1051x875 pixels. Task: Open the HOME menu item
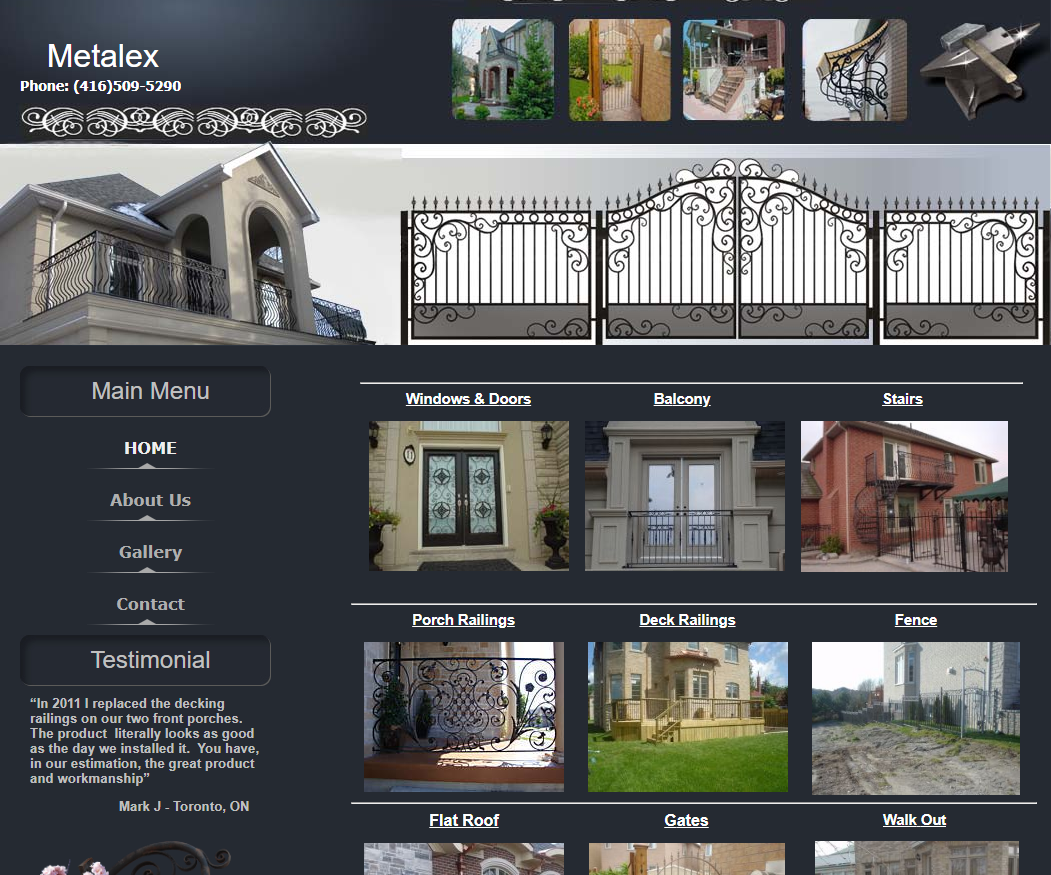pos(150,448)
